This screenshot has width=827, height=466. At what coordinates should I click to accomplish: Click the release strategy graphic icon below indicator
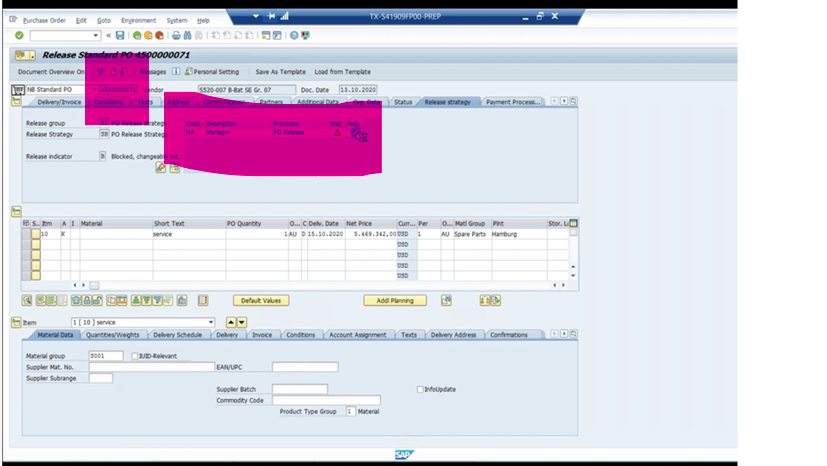(x=161, y=168)
